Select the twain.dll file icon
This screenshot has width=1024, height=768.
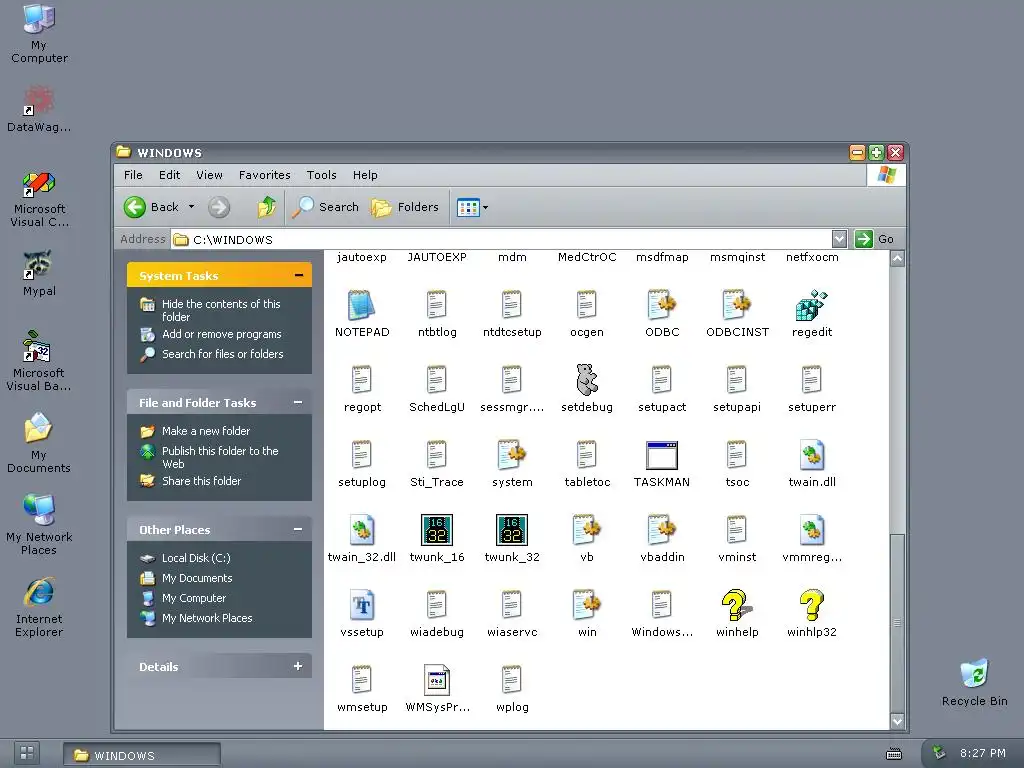812,455
